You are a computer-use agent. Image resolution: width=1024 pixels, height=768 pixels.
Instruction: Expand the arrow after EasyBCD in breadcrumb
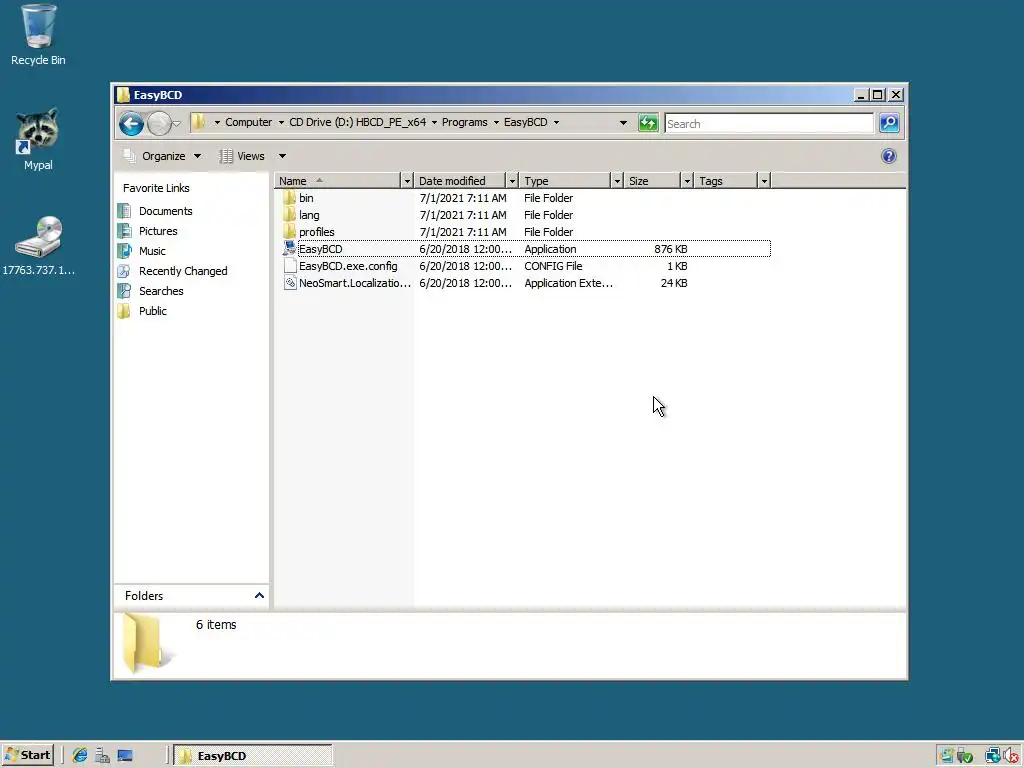[x=556, y=123]
